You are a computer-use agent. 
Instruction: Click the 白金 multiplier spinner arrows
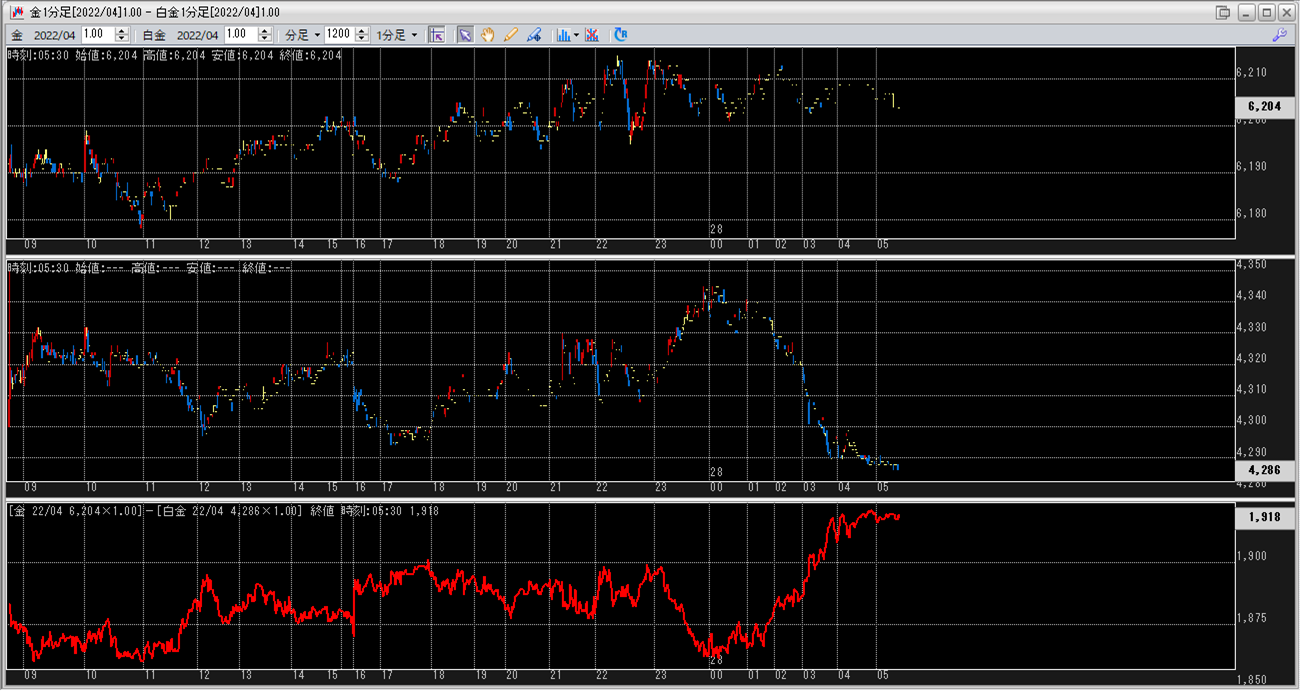pyautogui.click(x=264, y=35)
